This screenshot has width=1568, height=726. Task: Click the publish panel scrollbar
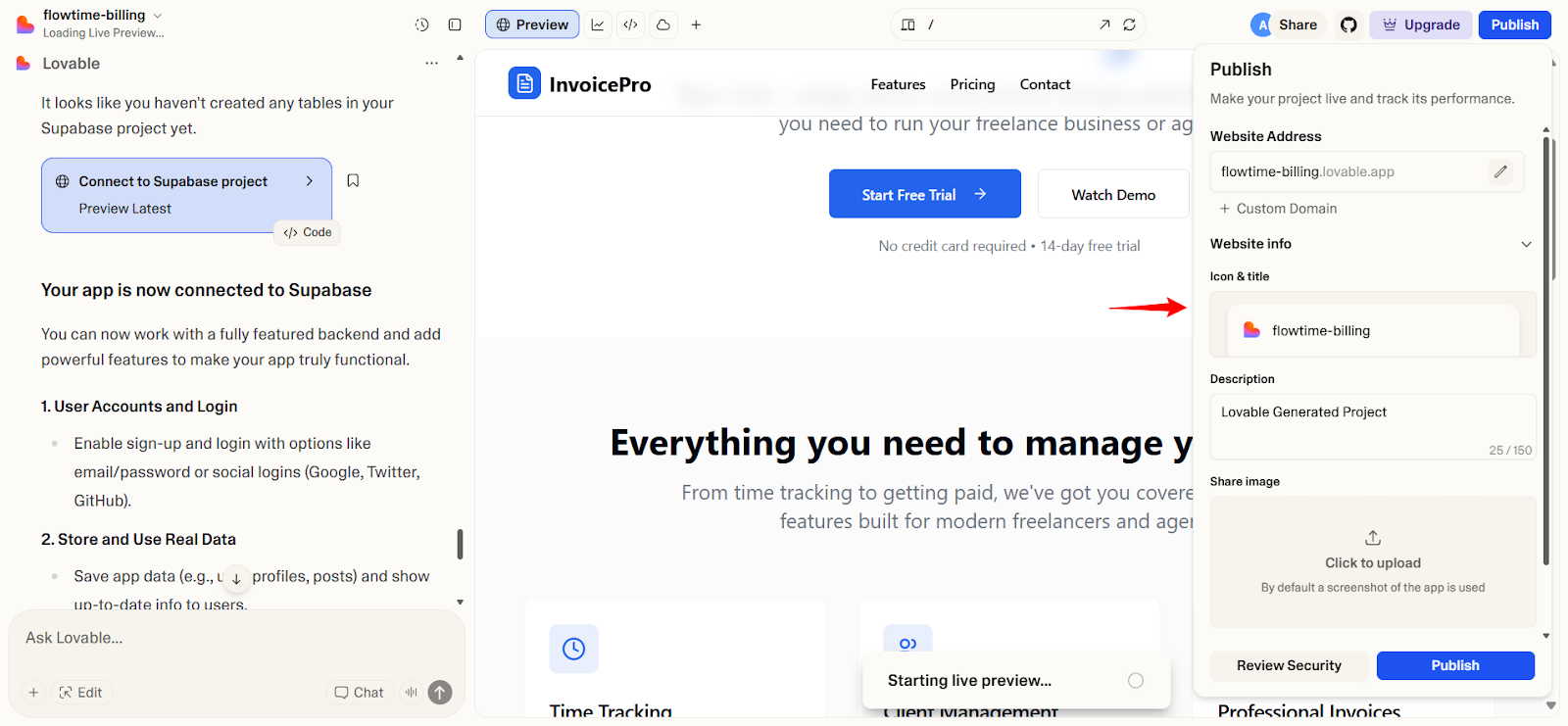(x=1545, y=351)
